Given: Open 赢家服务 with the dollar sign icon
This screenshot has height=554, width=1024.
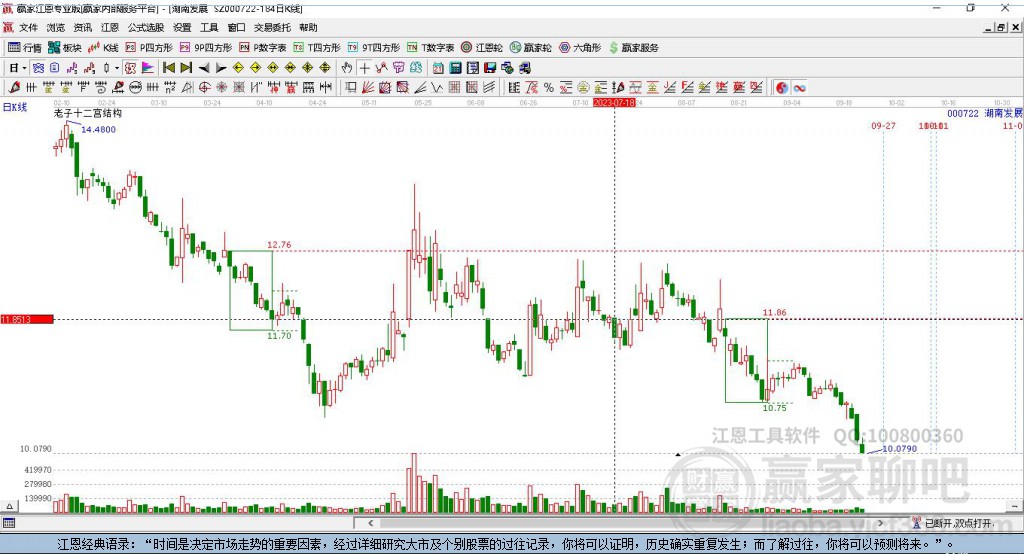Looking at the screenshot, I should pyautogui.click(x=634, y=48).
